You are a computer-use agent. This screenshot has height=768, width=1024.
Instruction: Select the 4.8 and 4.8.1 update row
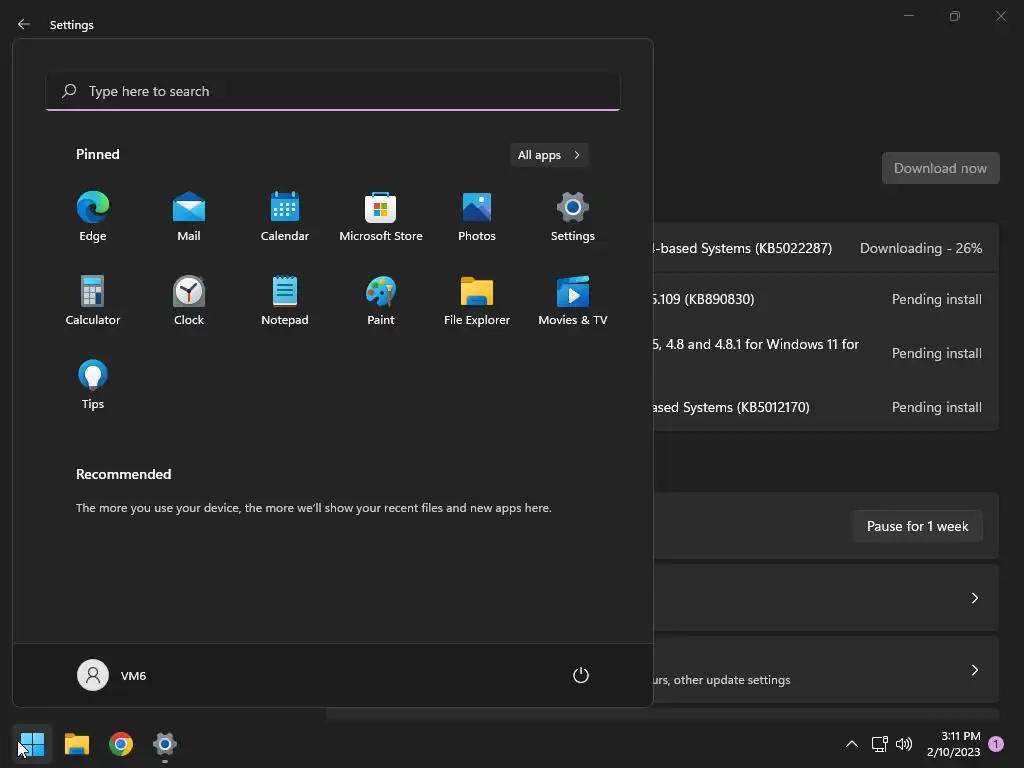(826, 353)
